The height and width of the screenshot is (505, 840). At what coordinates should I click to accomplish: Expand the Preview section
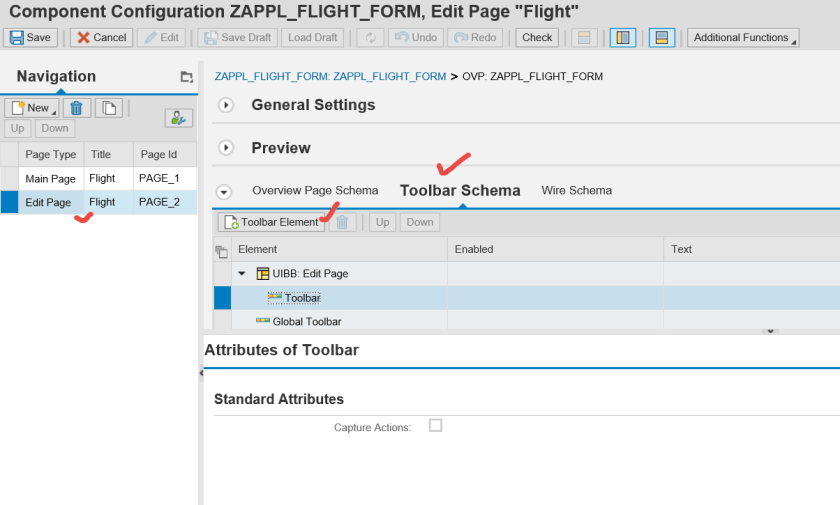click(x=226, y=148)
